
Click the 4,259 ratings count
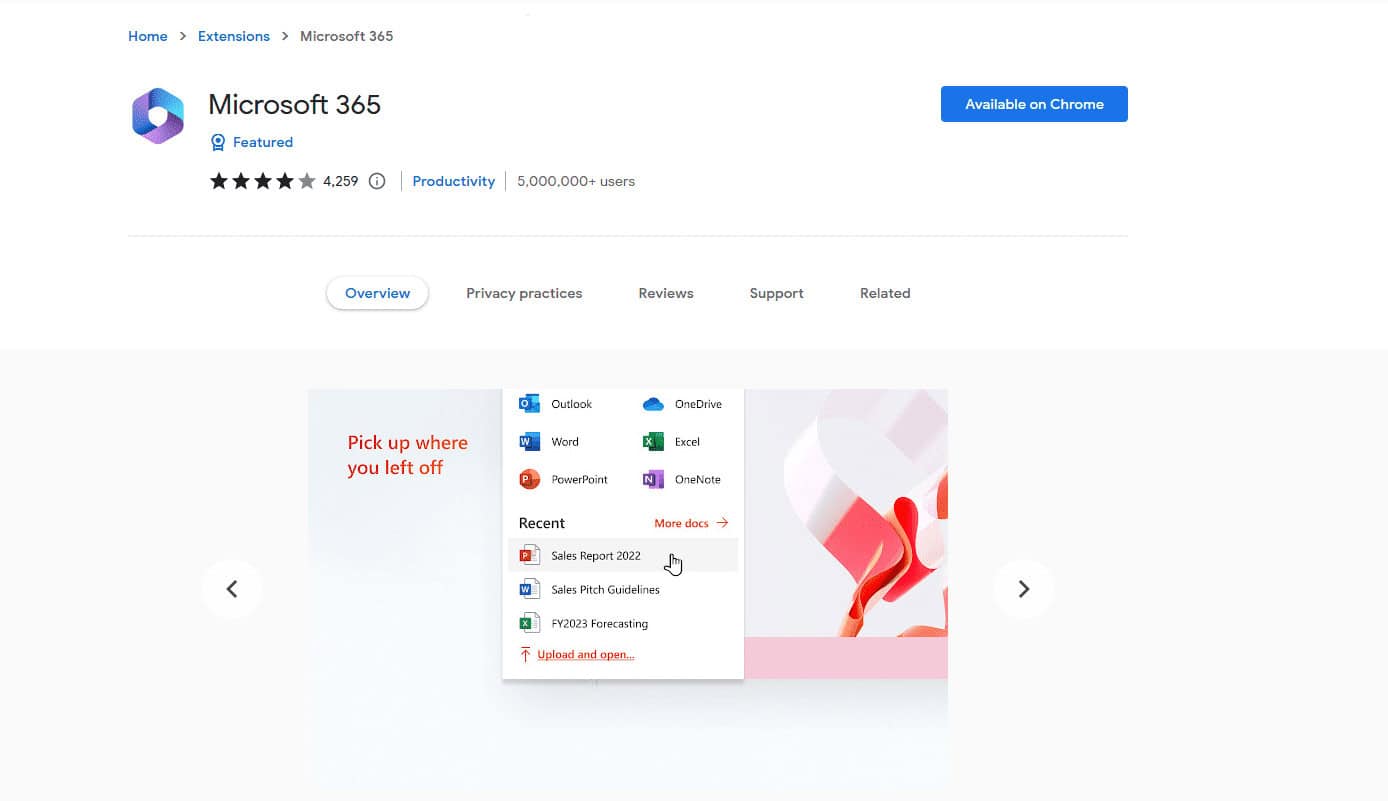click(341, 181)
